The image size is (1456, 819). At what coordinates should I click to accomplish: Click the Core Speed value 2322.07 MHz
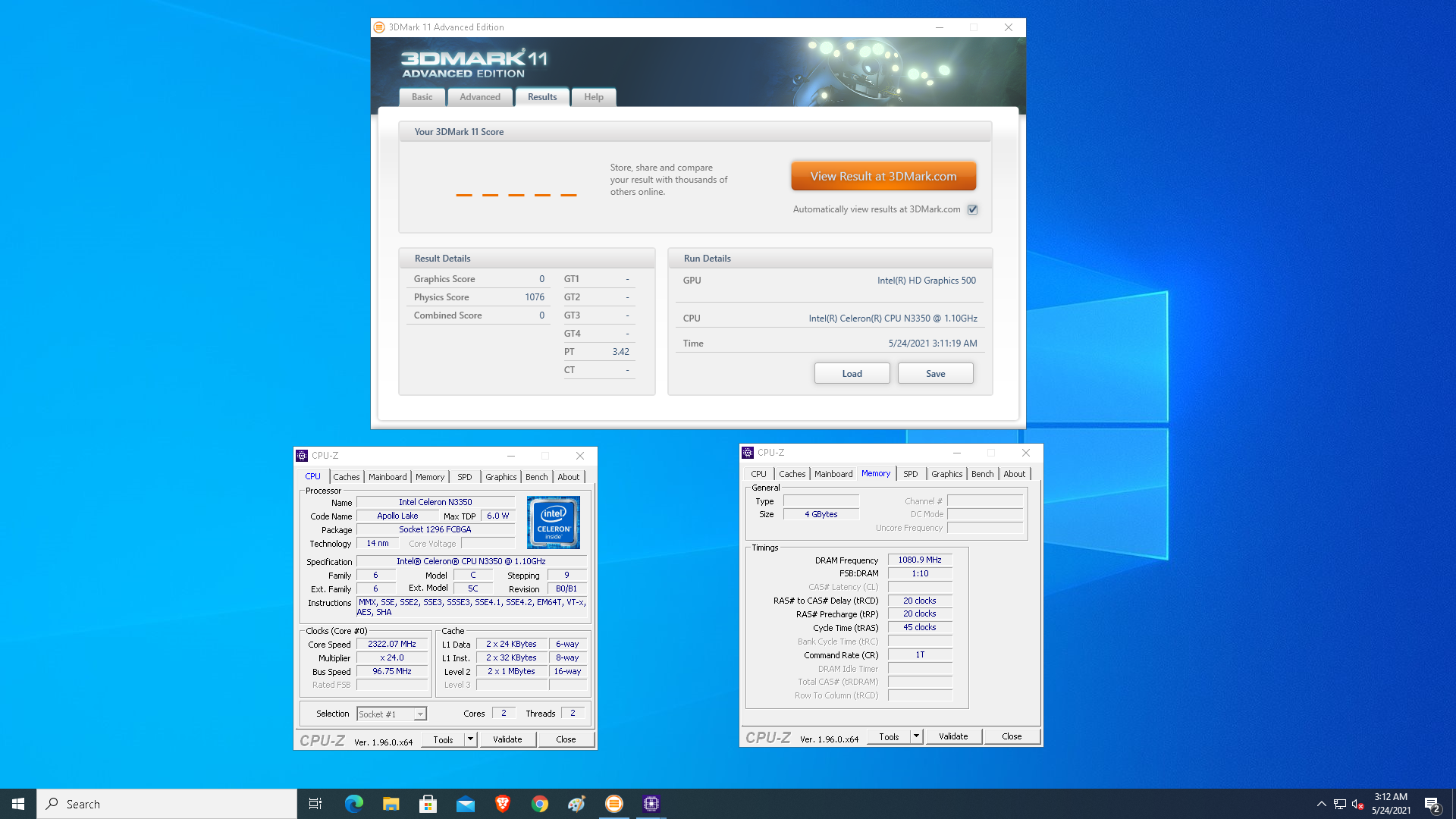coord(392,644)
